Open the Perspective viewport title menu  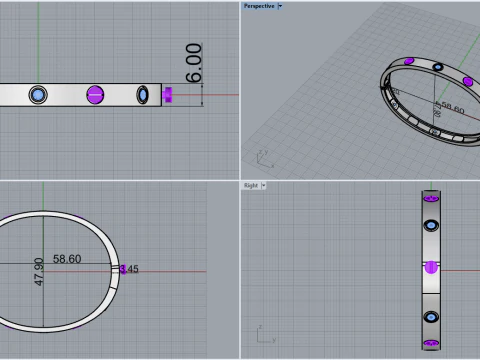pos(259,6)
